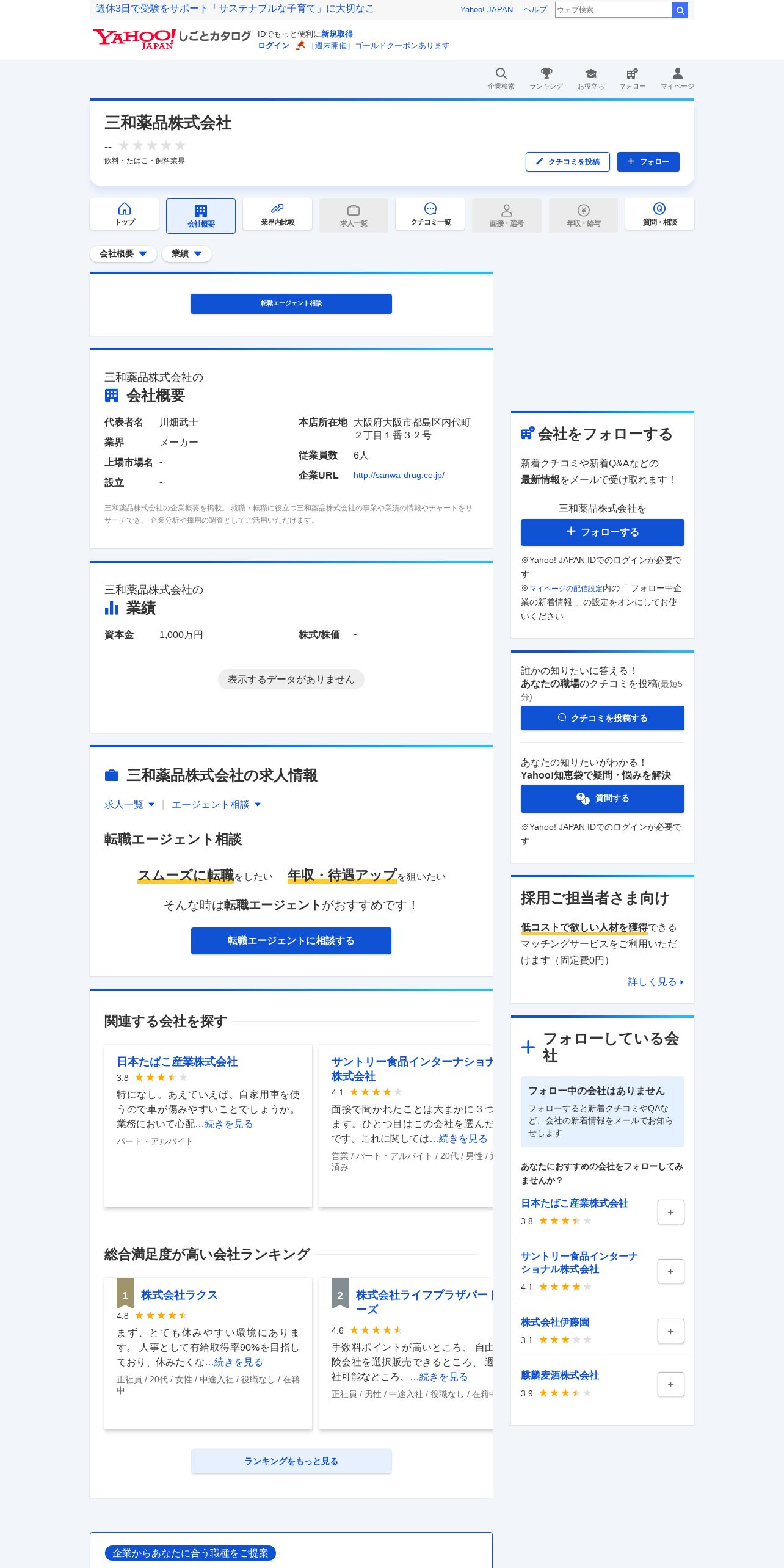Click the + フォローする sidebar button
784x1568 pixels.
coord(603,532)
